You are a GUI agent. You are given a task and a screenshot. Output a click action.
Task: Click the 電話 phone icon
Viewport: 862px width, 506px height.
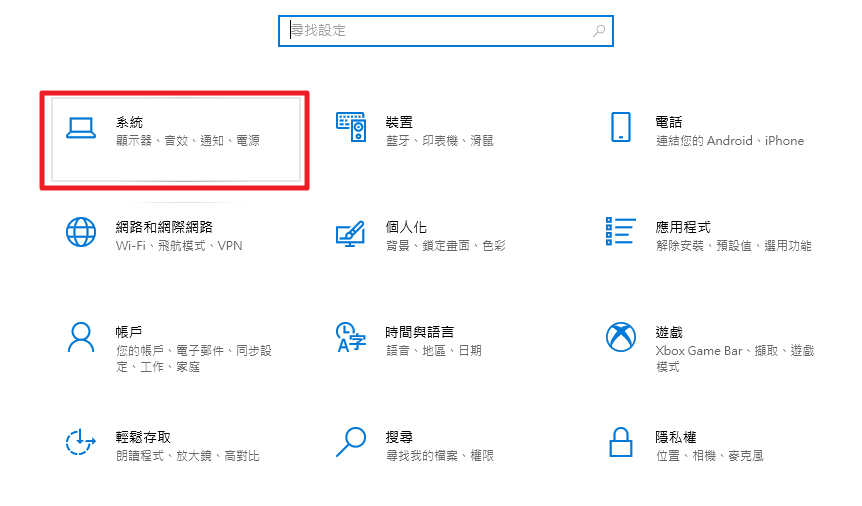tap(621, 127)
